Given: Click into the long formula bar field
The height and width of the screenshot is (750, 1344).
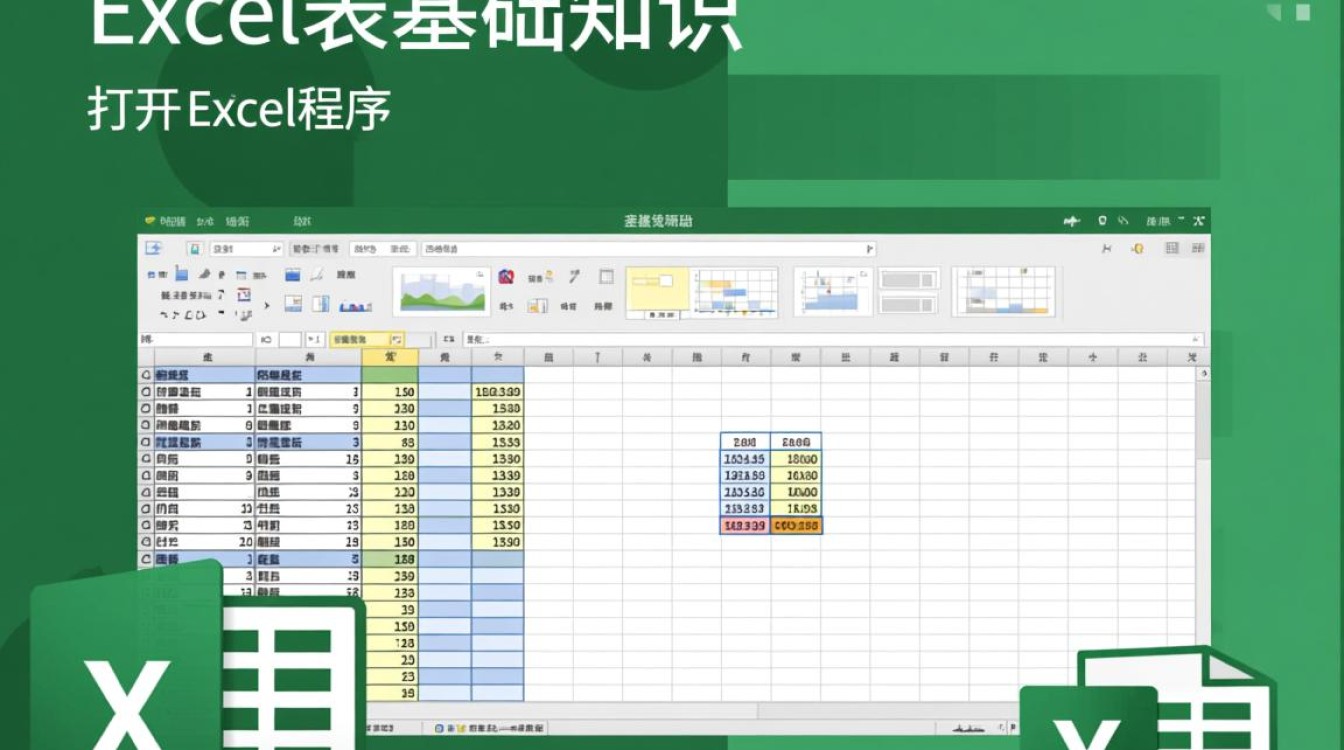Looking at the screenshot, I should [x=833, y=340].
